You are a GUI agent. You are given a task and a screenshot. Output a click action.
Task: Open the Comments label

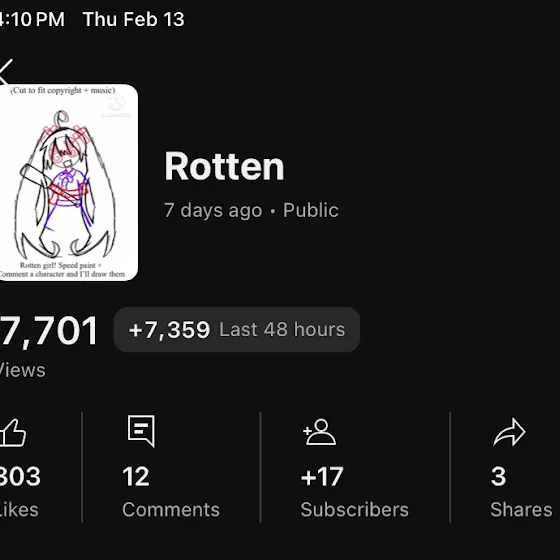pyautogui.click(x=171, y=510)
